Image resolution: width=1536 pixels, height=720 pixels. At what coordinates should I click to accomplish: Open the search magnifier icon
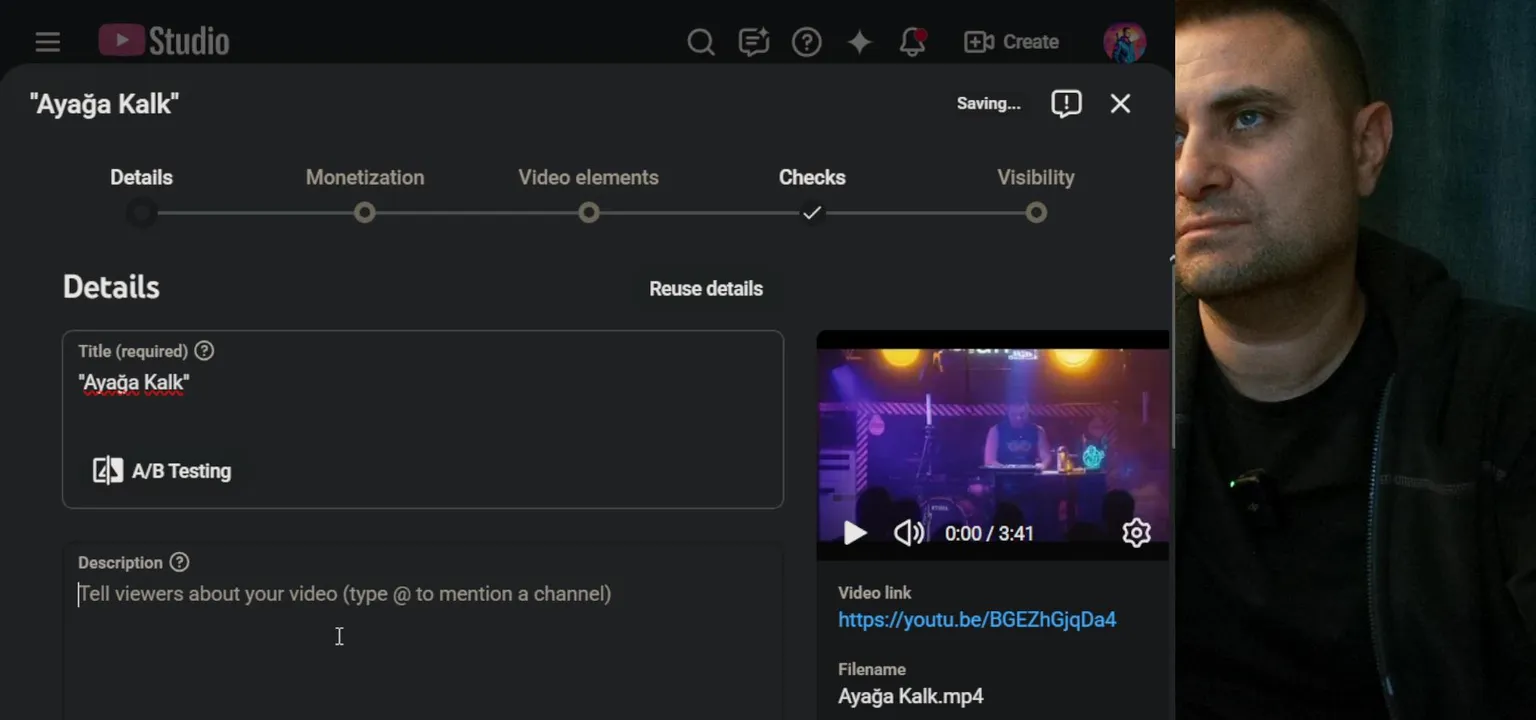point(701,42)
